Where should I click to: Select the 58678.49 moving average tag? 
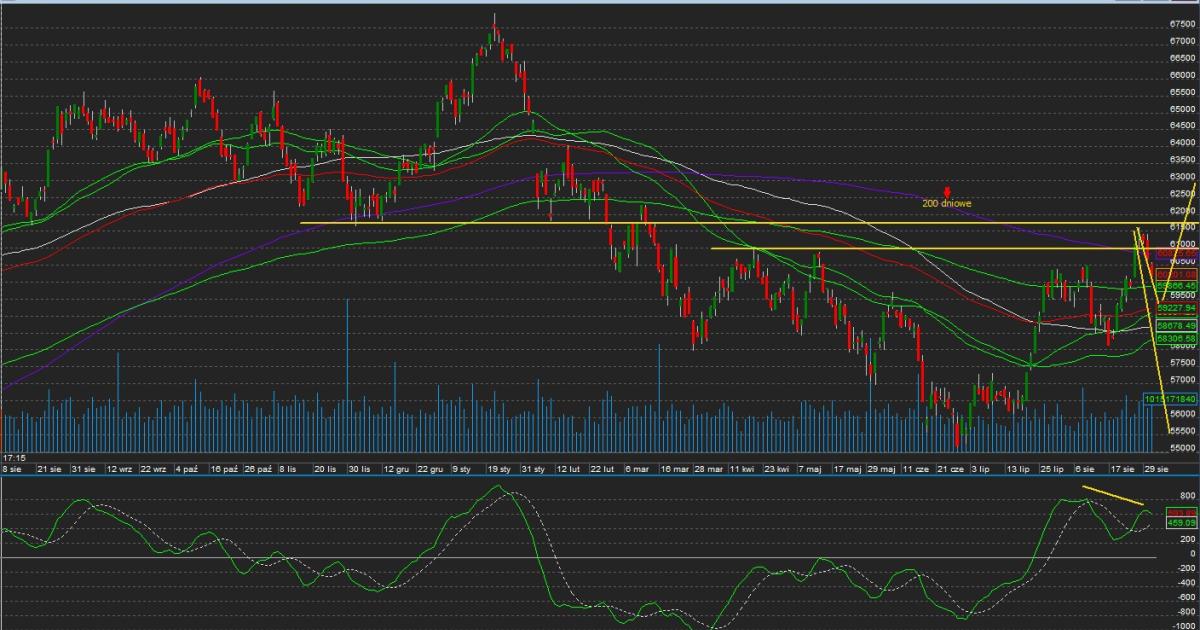(x=1176, y=326)
